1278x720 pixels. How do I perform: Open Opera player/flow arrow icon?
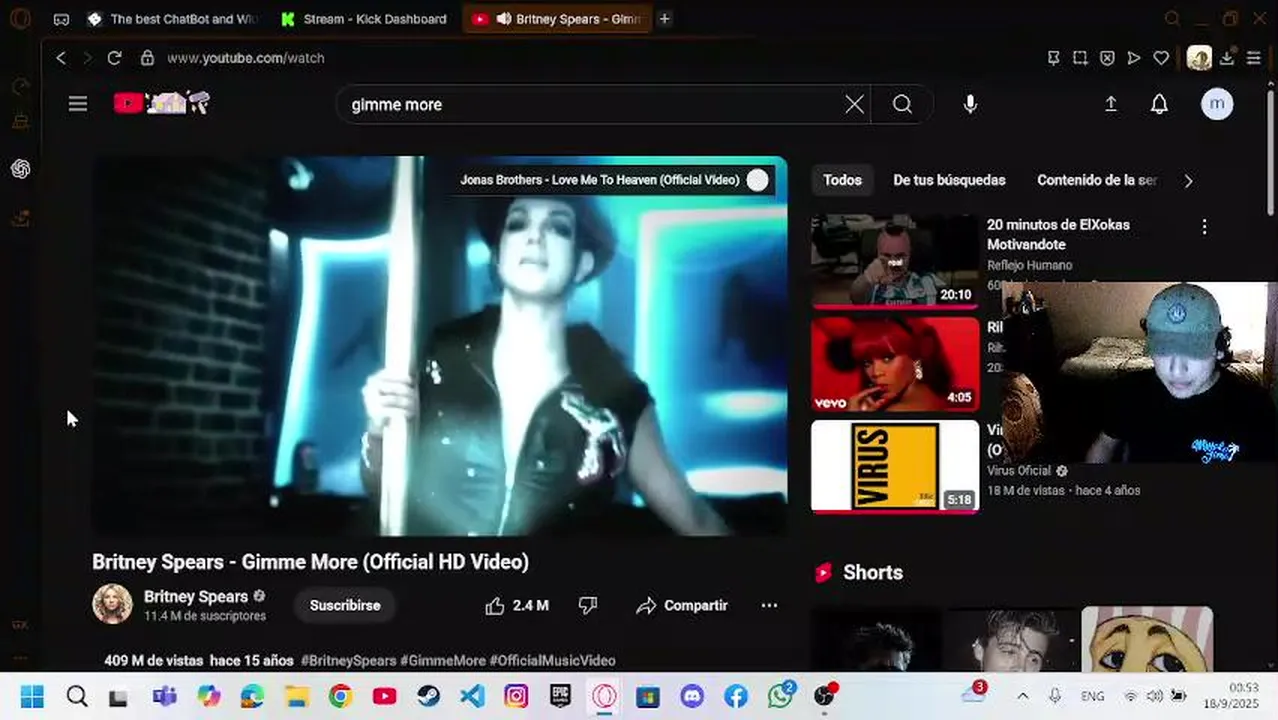1134,58
